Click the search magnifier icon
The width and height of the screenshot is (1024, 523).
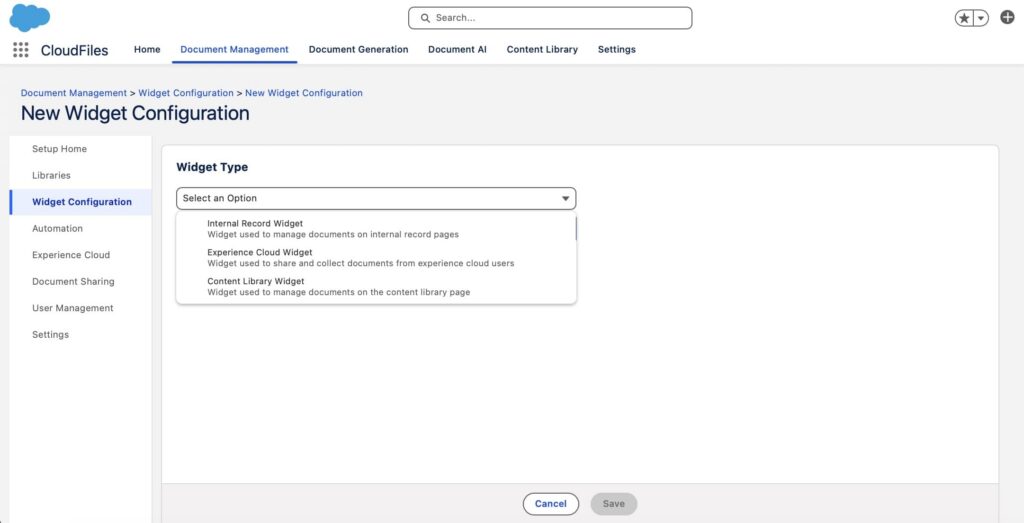425,18
